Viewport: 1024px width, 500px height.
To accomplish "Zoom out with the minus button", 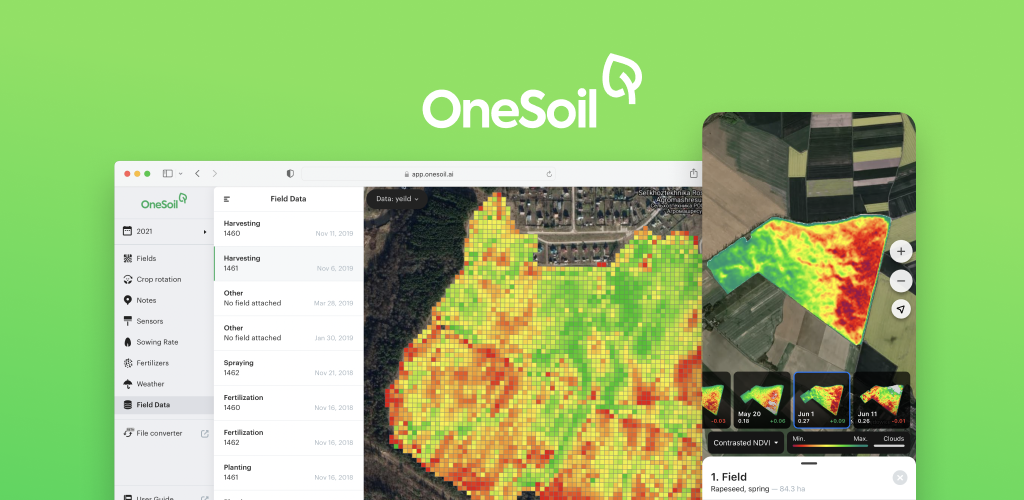I will coord(901,281).
